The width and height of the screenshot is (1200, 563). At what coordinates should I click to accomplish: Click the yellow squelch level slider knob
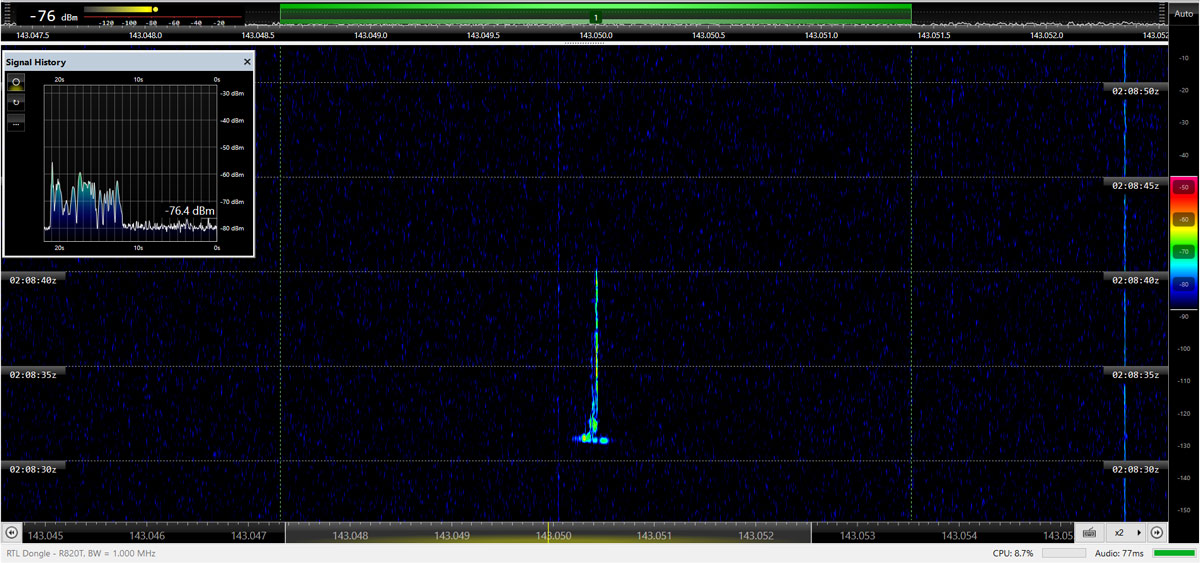(155, 9)
